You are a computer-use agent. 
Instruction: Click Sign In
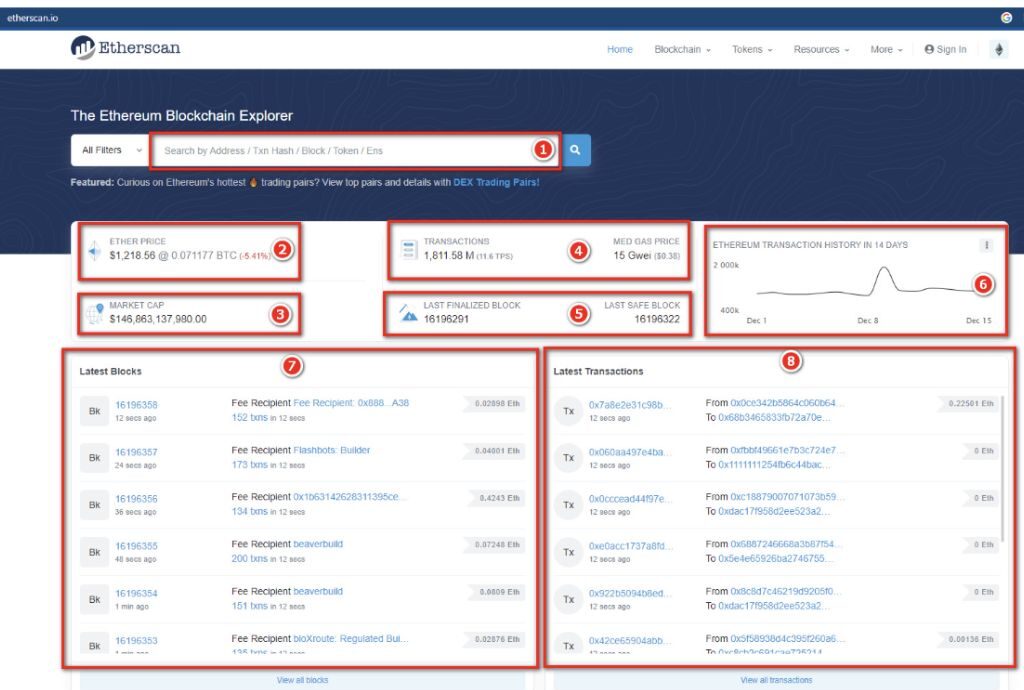coord(945,50)
